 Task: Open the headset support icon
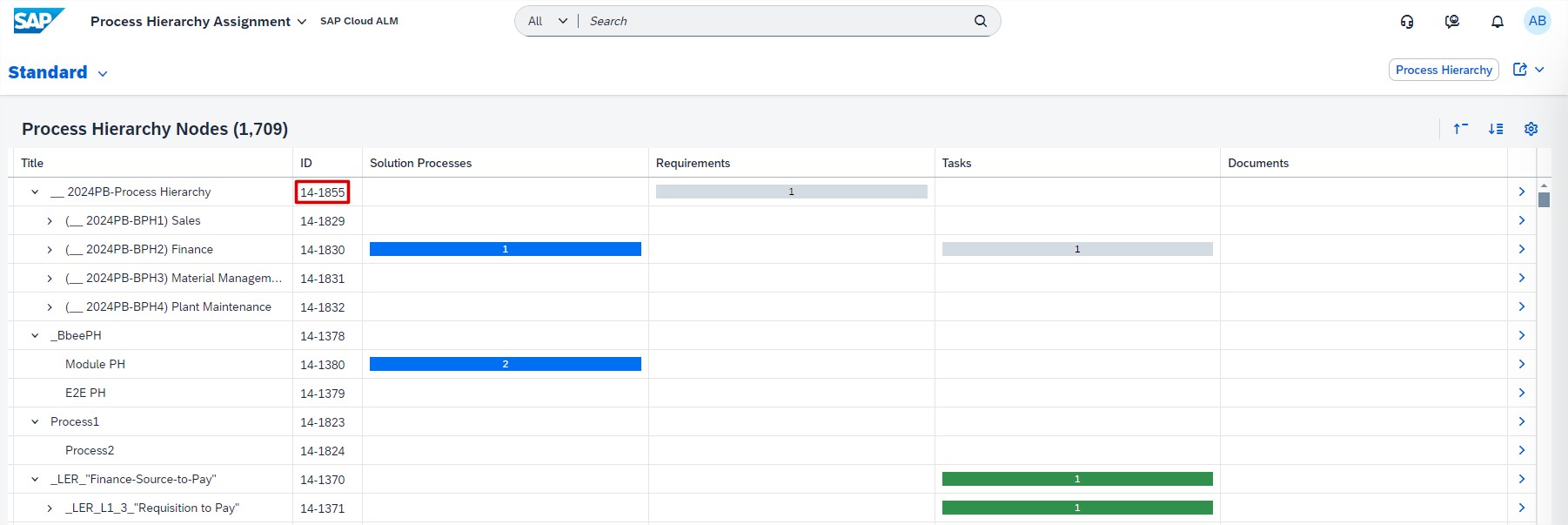pyautogui.click(x=1407, y=21)
